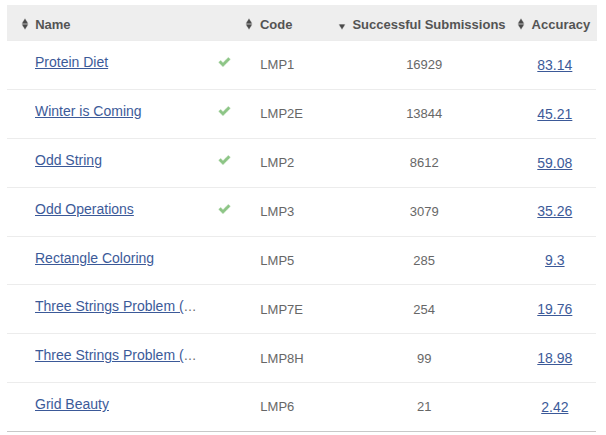Click the green checkmark beside Odd Operations
The height and width of the screenshot is (435, 606).
224,209
